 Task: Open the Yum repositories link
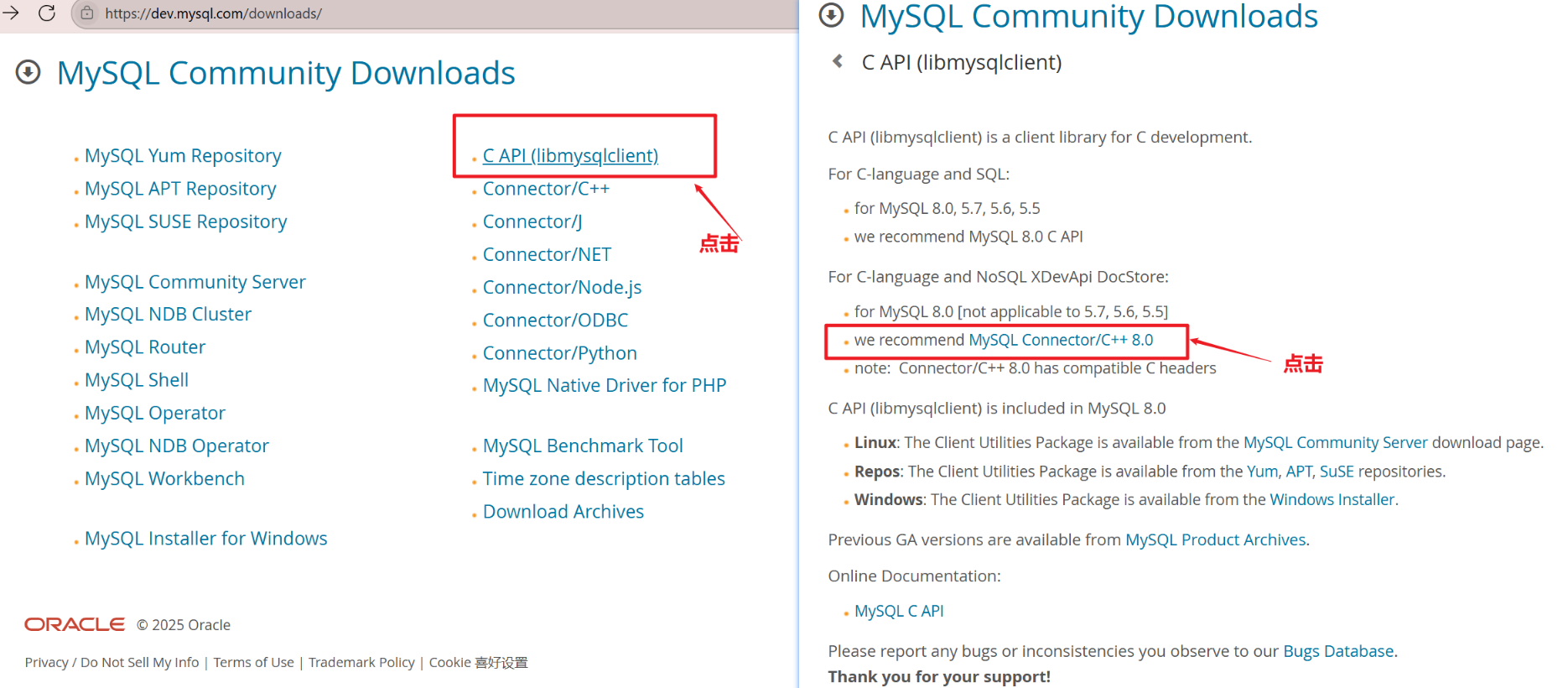1262,472
